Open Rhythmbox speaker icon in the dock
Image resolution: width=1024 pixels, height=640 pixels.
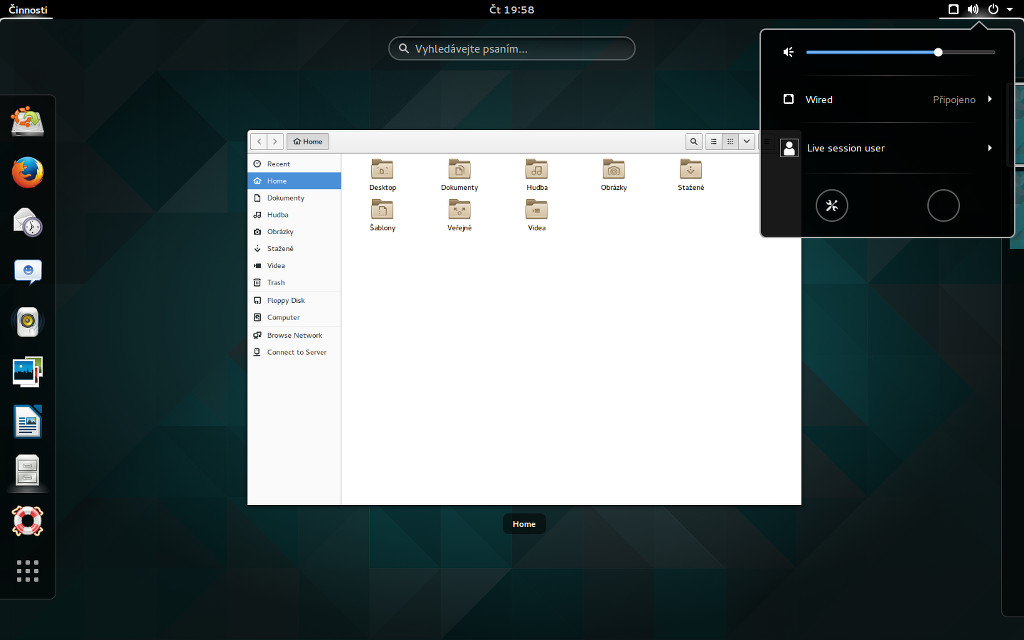[x=27, y=322]
